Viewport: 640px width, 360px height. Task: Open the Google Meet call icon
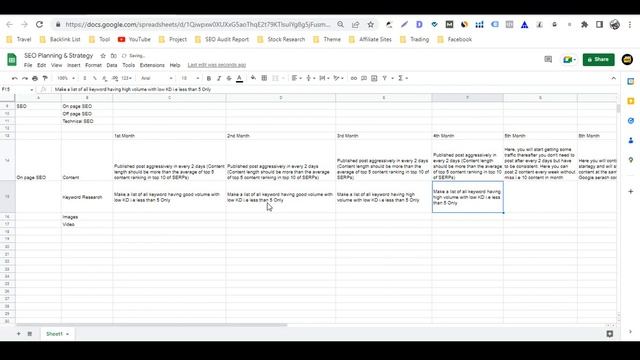[x=569, y=60]
